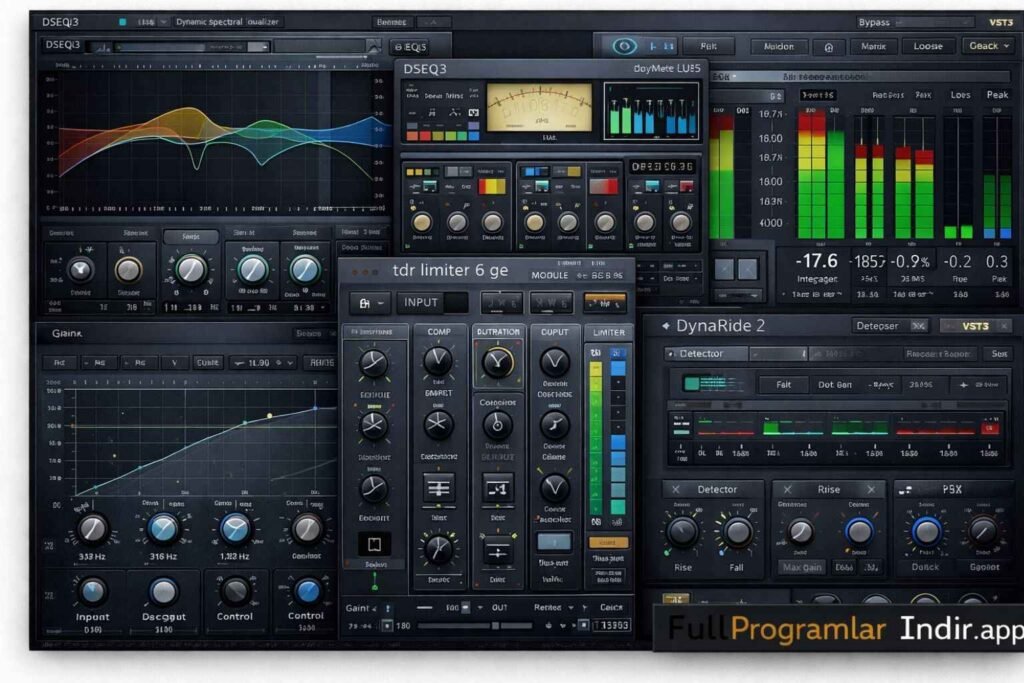Image resolution: width=1024 pixels, height=683 pixels.
Task: Click the numeric value field showing 180
Action: pos(402,626)
